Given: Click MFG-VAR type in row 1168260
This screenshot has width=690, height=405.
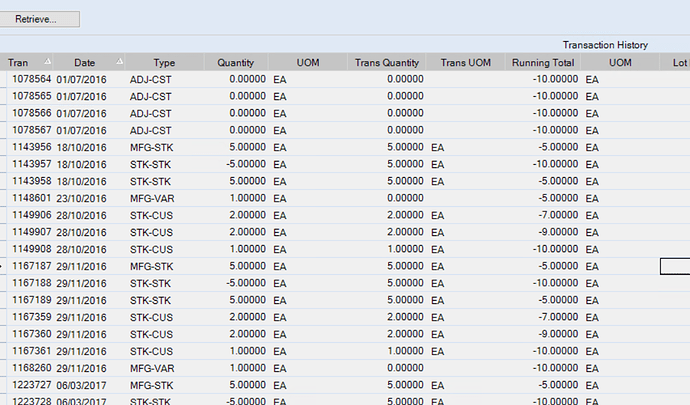Looking at the screenshot, I should (x=152, y=368).
